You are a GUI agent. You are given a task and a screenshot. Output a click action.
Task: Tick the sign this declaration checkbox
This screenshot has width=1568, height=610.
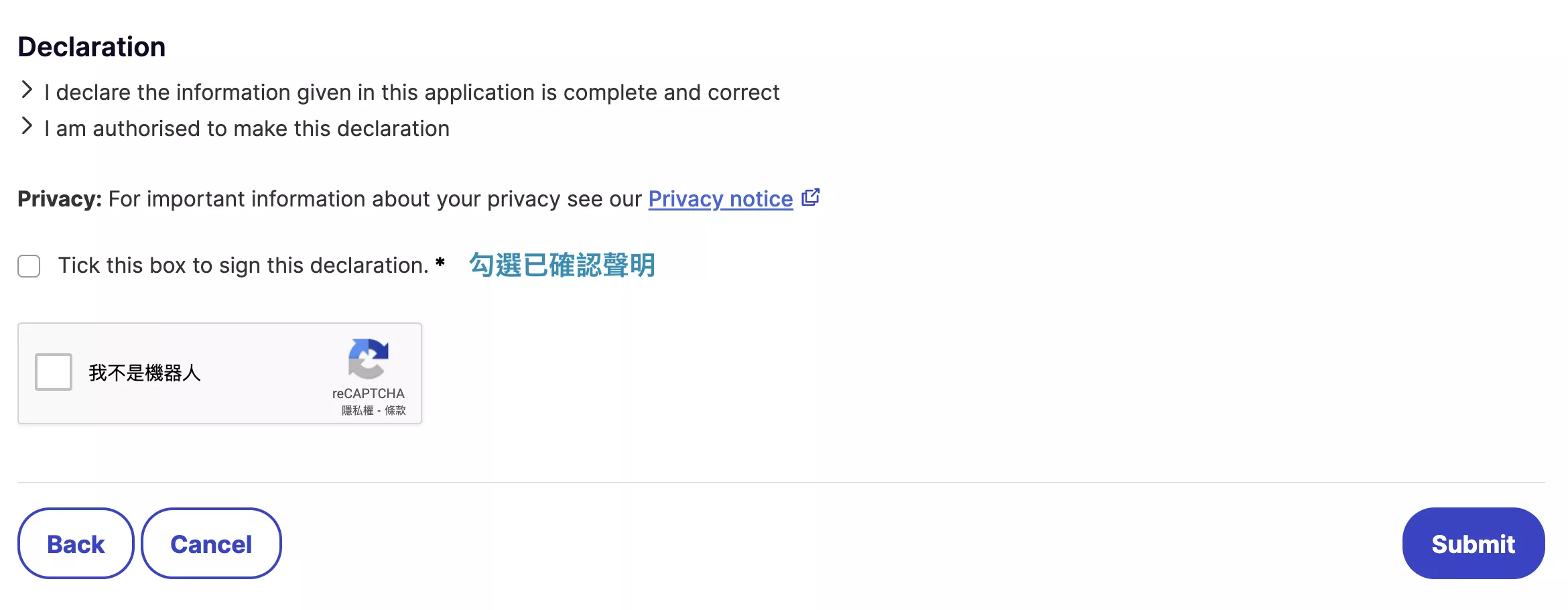point(29,266)
